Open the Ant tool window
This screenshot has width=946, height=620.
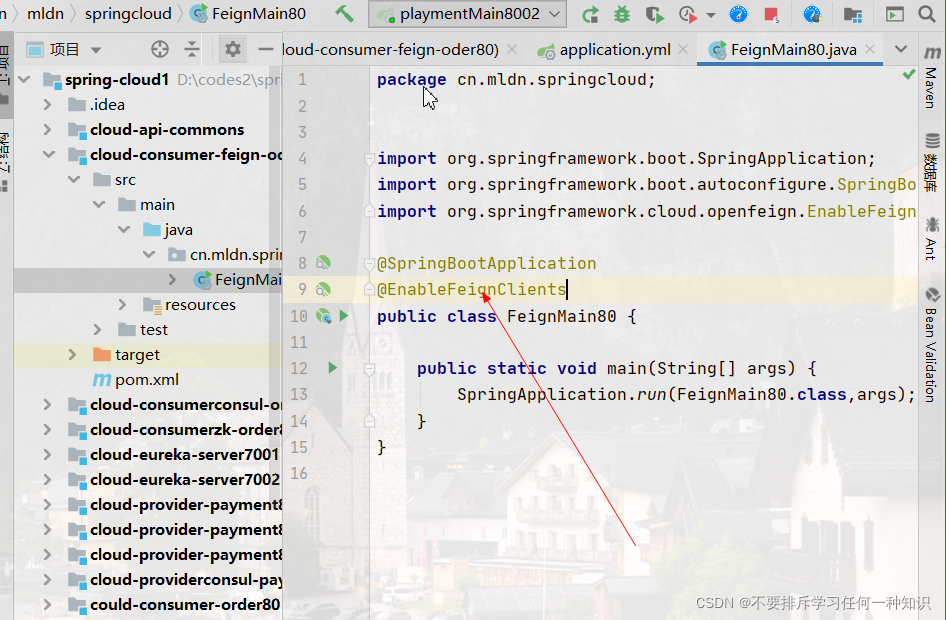click(x=932, y=239)
